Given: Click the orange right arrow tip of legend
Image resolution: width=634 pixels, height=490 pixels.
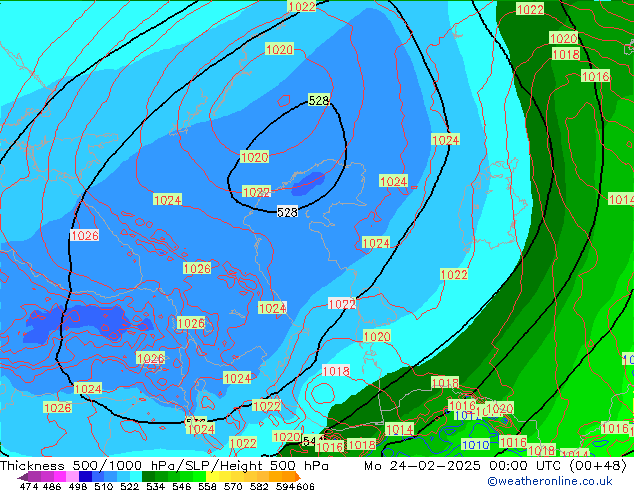Looking at the screenshot, I should click(298, 477).
